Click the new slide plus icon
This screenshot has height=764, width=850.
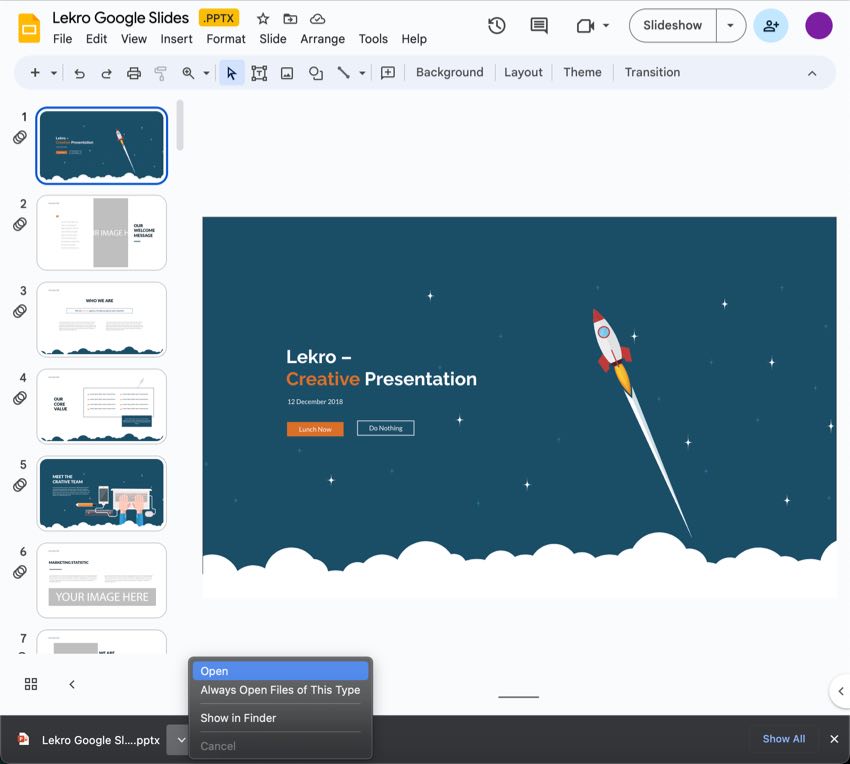[35, 72]
